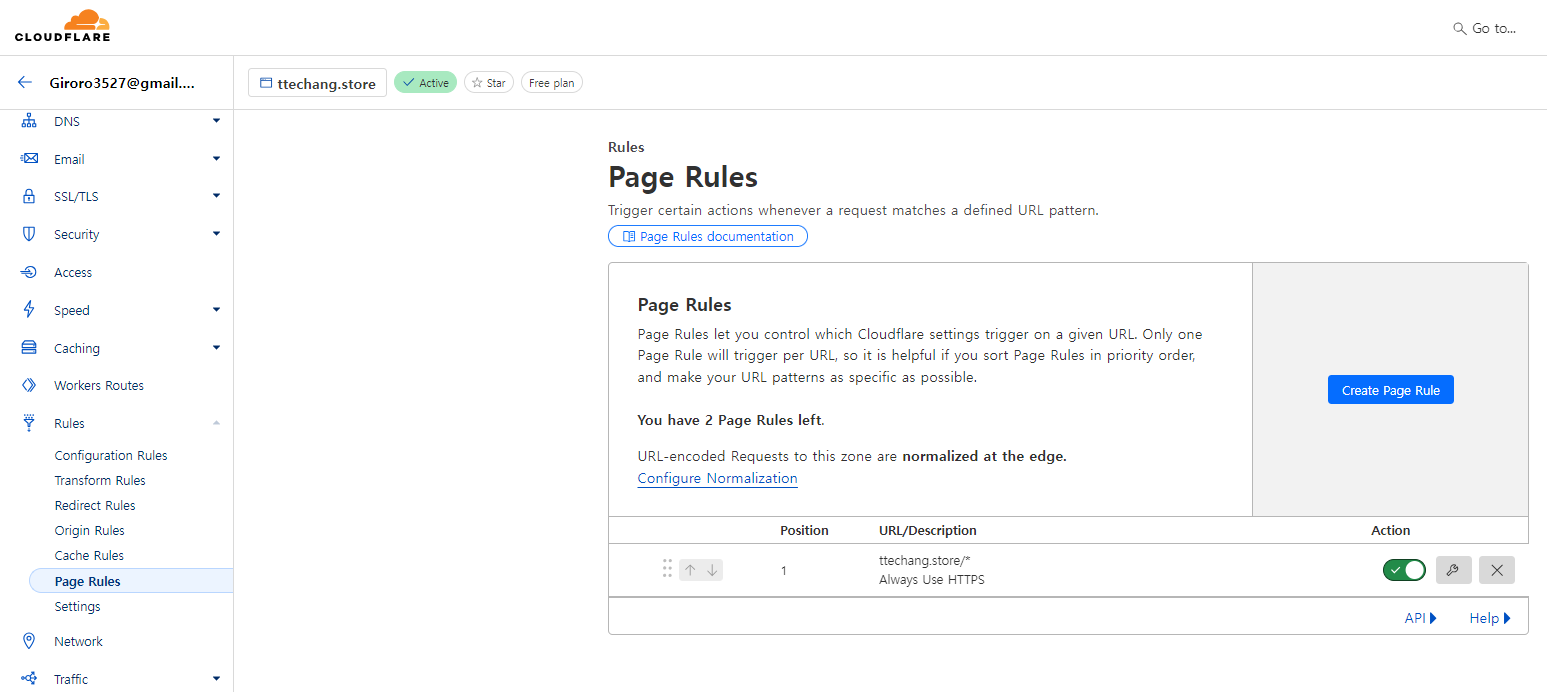This screenshot has width=1547, height=692.
Task: Click the Go to... search field
Action: 1486,29
